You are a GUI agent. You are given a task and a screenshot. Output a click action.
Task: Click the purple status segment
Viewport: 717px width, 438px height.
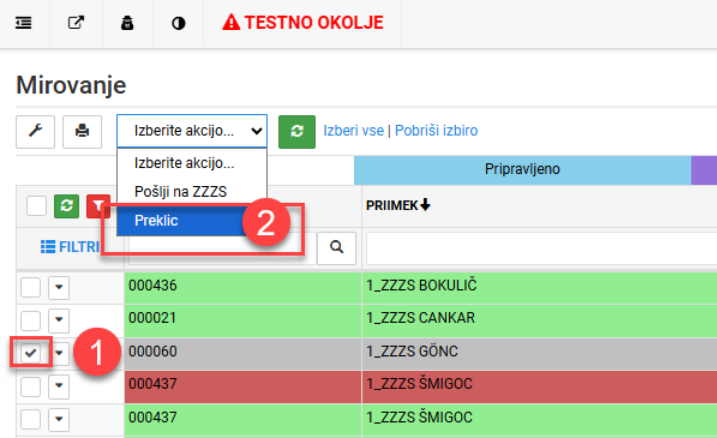pos(704,170)
